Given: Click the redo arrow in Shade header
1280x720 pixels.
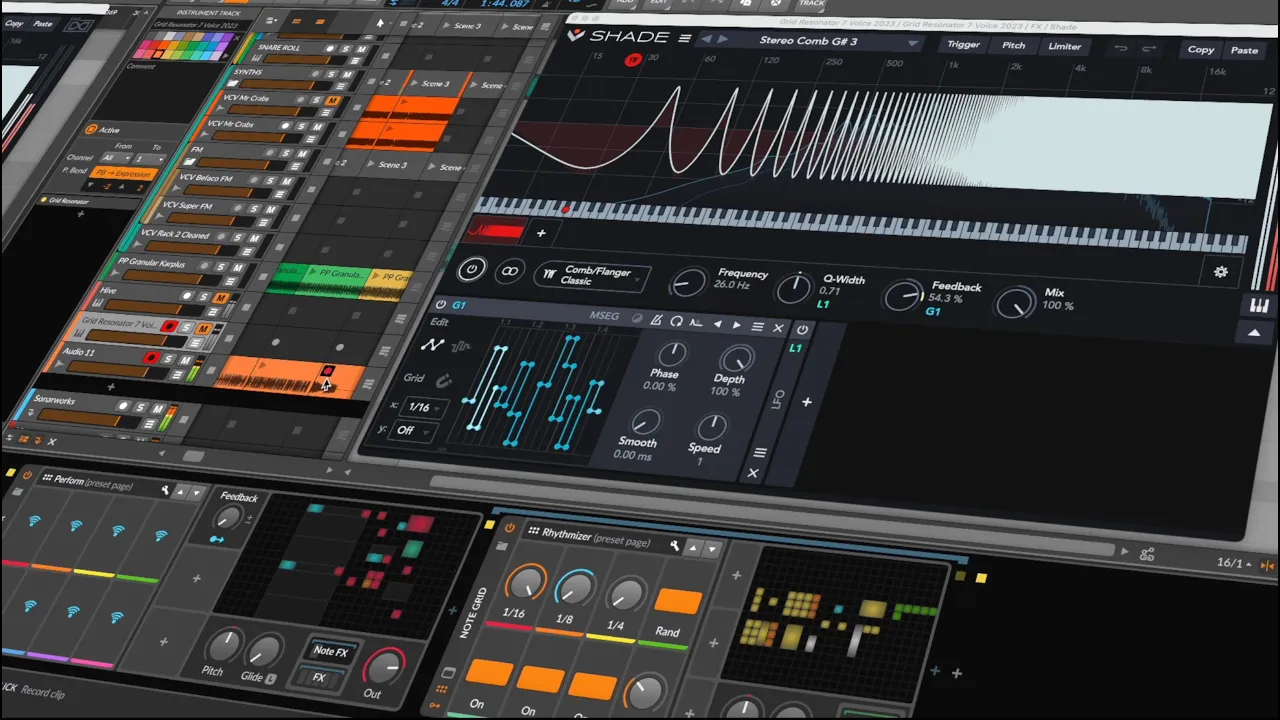Looking at the screenshot, I should [x=1149, y=48].
